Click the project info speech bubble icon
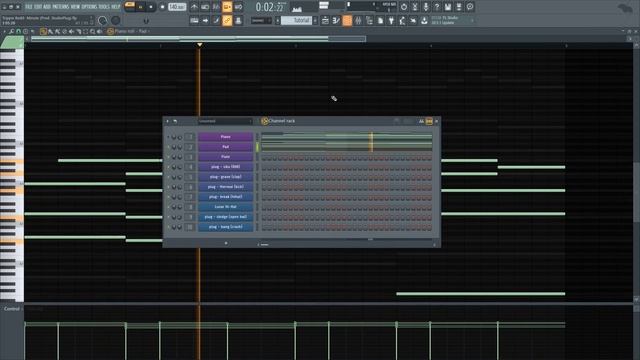This screenshot has width=640, height=360. [x=470, y=7]
